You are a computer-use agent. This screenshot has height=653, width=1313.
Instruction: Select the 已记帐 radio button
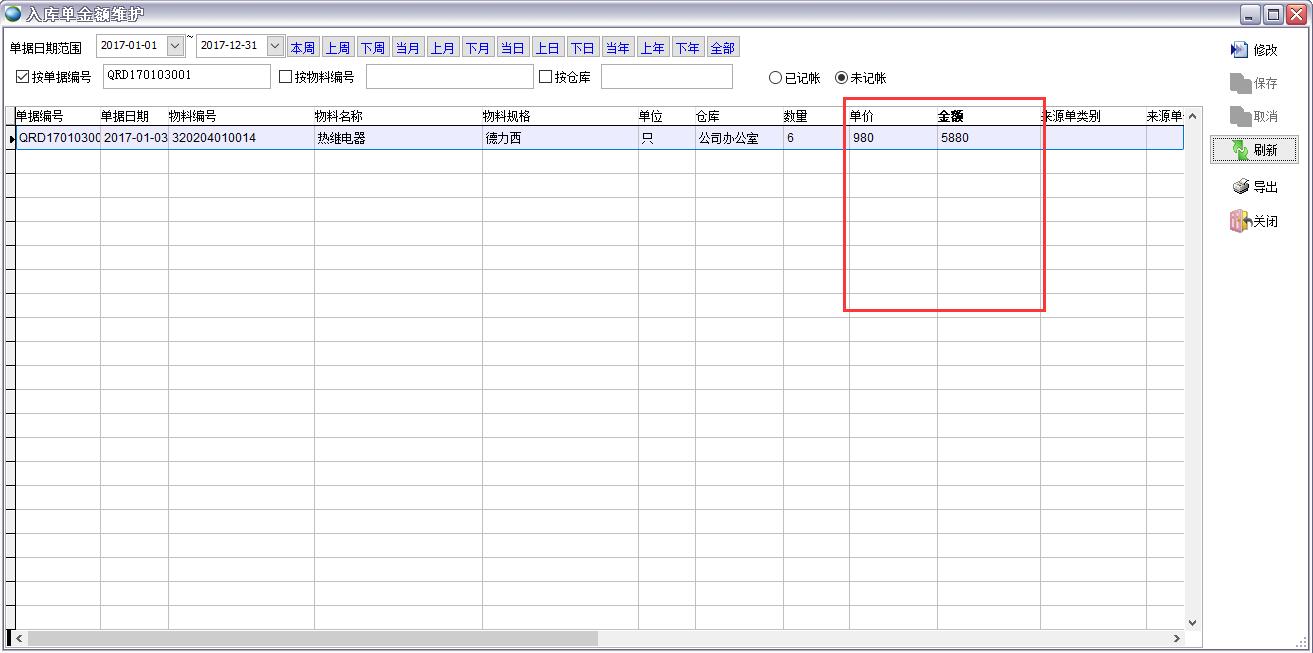[x=775, y=78]
